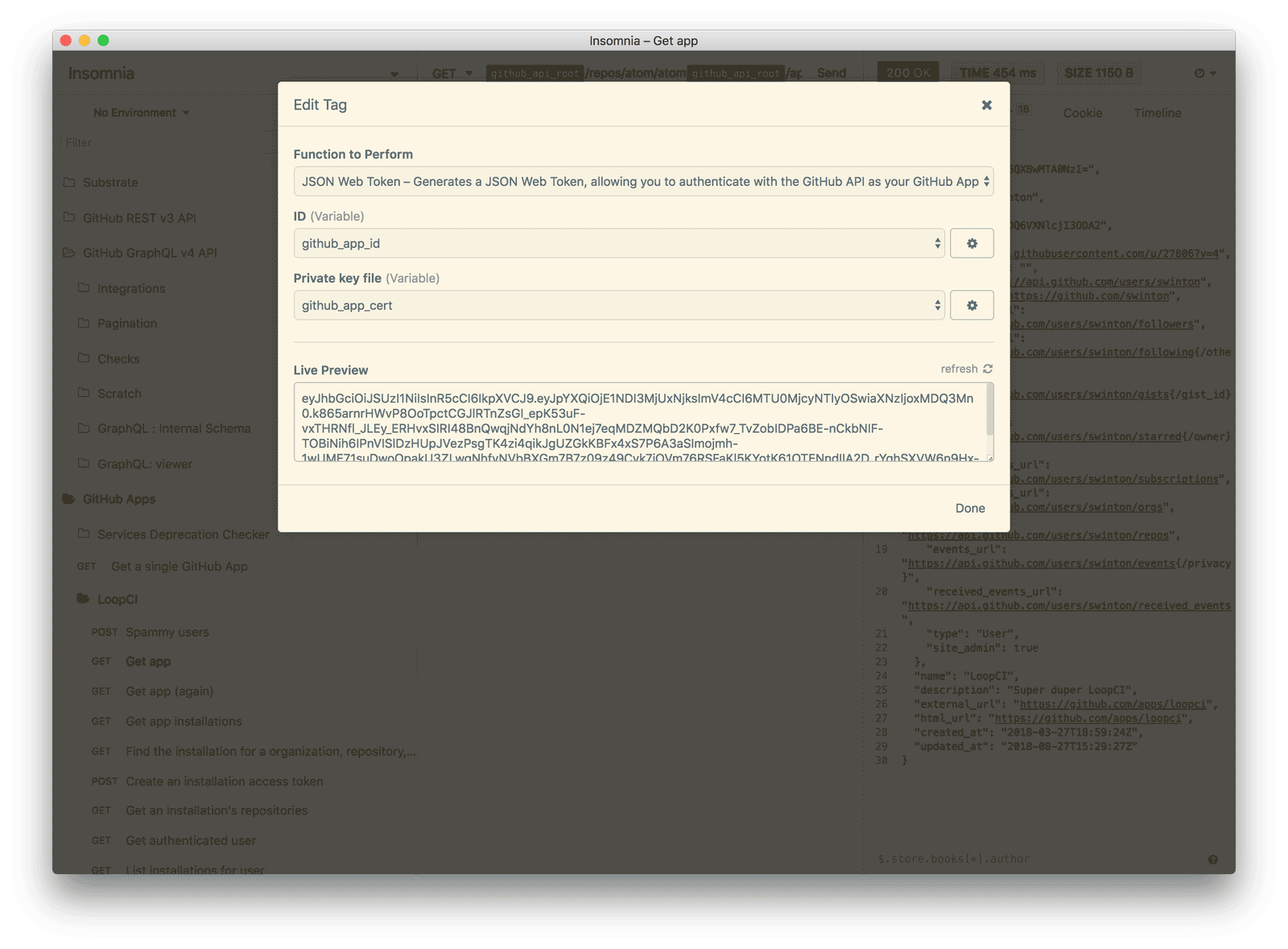
Task: Click the response filter field $.store.books
Action: [x=1038, y=860]
